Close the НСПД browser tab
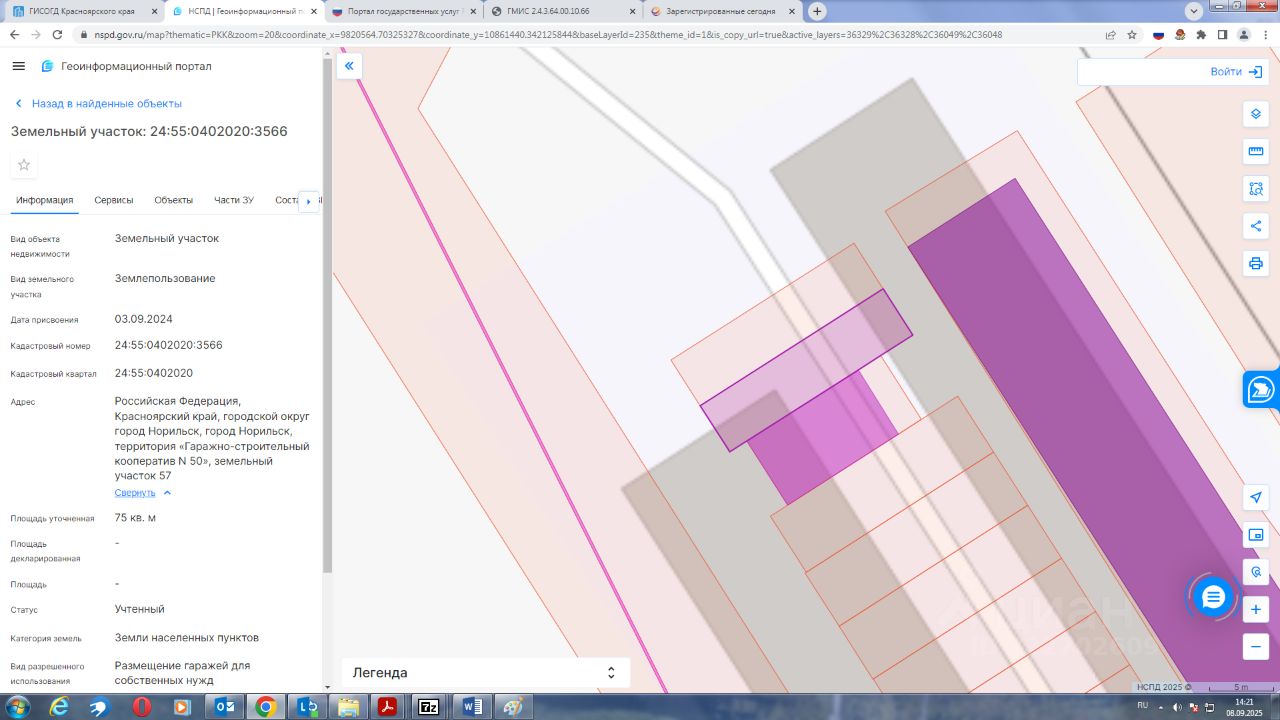Screen dimensions: 1280x720 (x=313, y=11)
